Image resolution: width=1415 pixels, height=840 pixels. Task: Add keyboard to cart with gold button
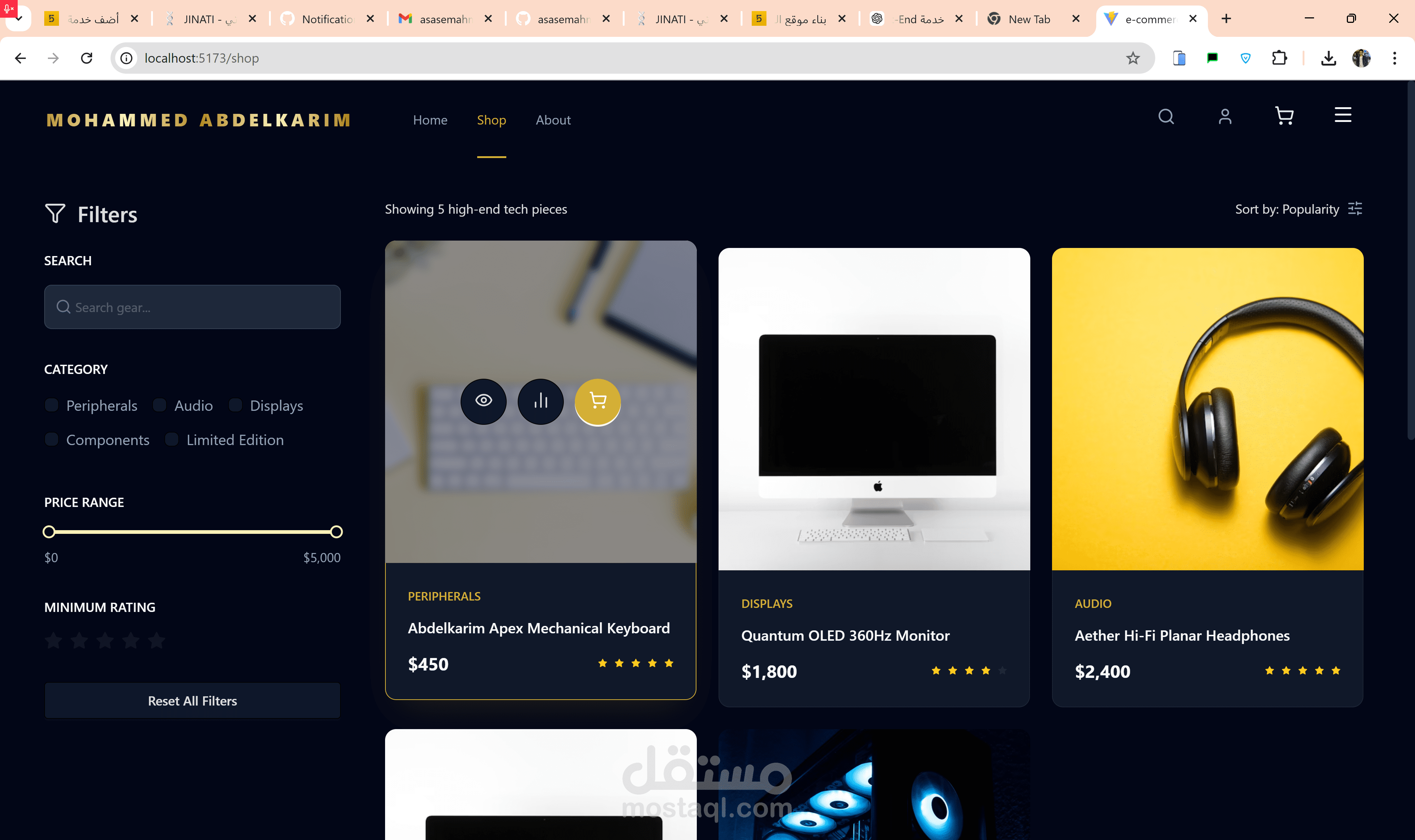[598, 401]
